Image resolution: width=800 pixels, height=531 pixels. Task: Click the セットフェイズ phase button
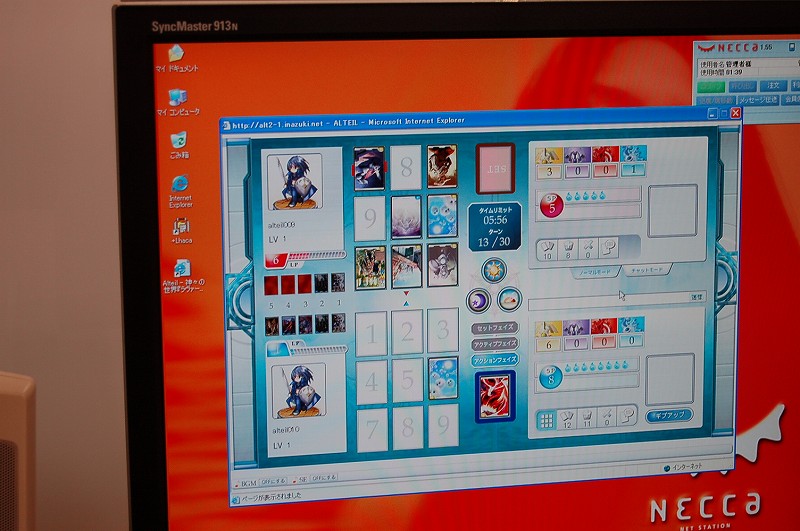(494, 327)
